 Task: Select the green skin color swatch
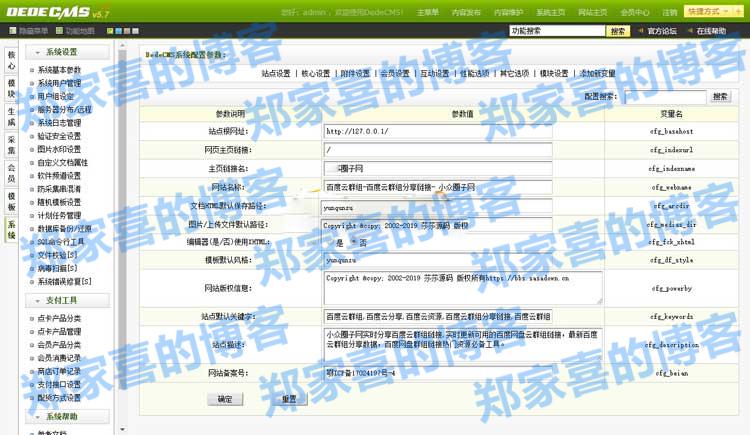[x=110, y=31]
